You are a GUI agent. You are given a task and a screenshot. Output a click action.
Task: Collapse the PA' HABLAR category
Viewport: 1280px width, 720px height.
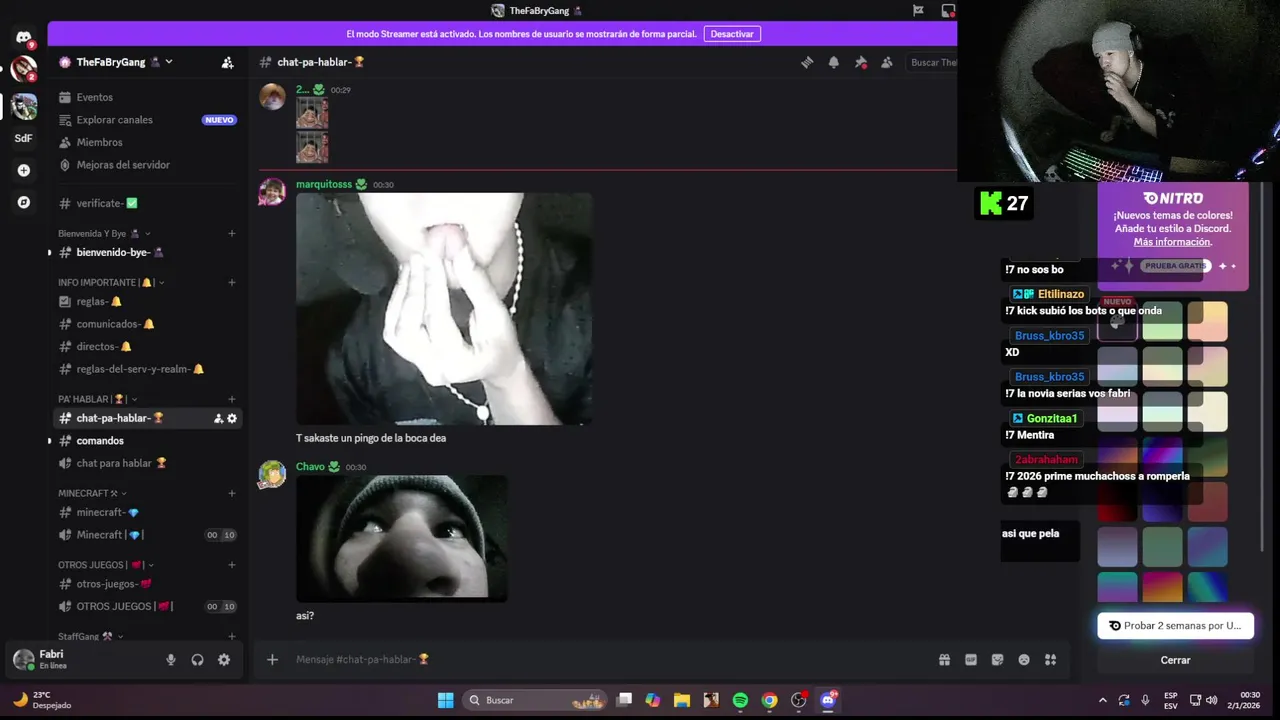97,399
